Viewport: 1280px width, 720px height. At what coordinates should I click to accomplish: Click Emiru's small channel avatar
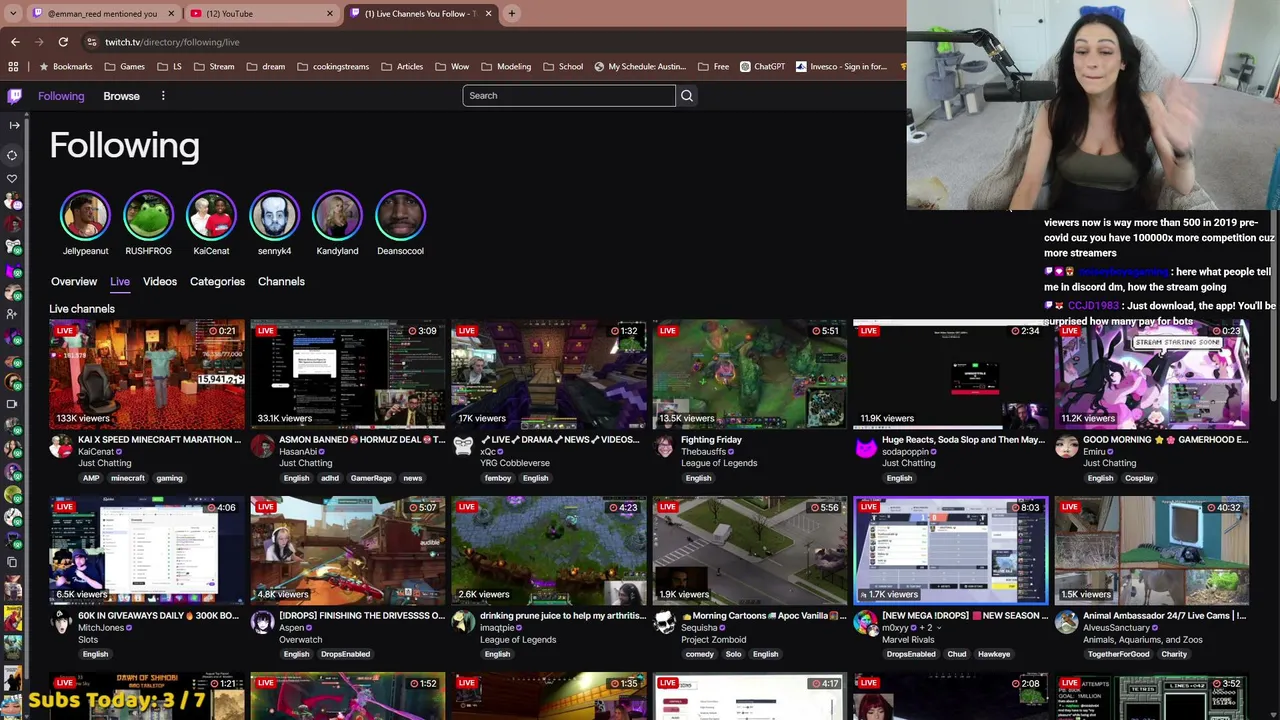[1066, 446]
